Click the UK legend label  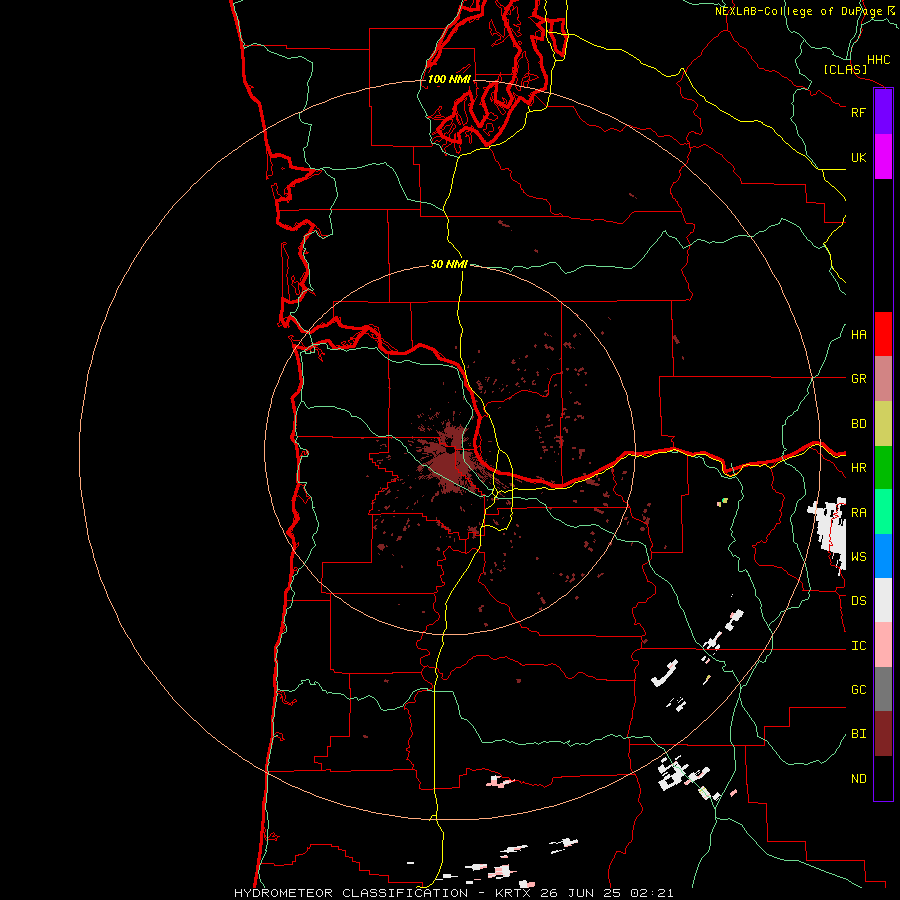click(858, 157)
